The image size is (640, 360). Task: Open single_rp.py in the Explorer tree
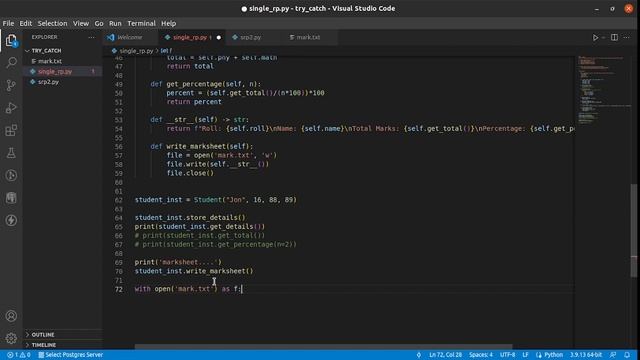coord(55,71)
